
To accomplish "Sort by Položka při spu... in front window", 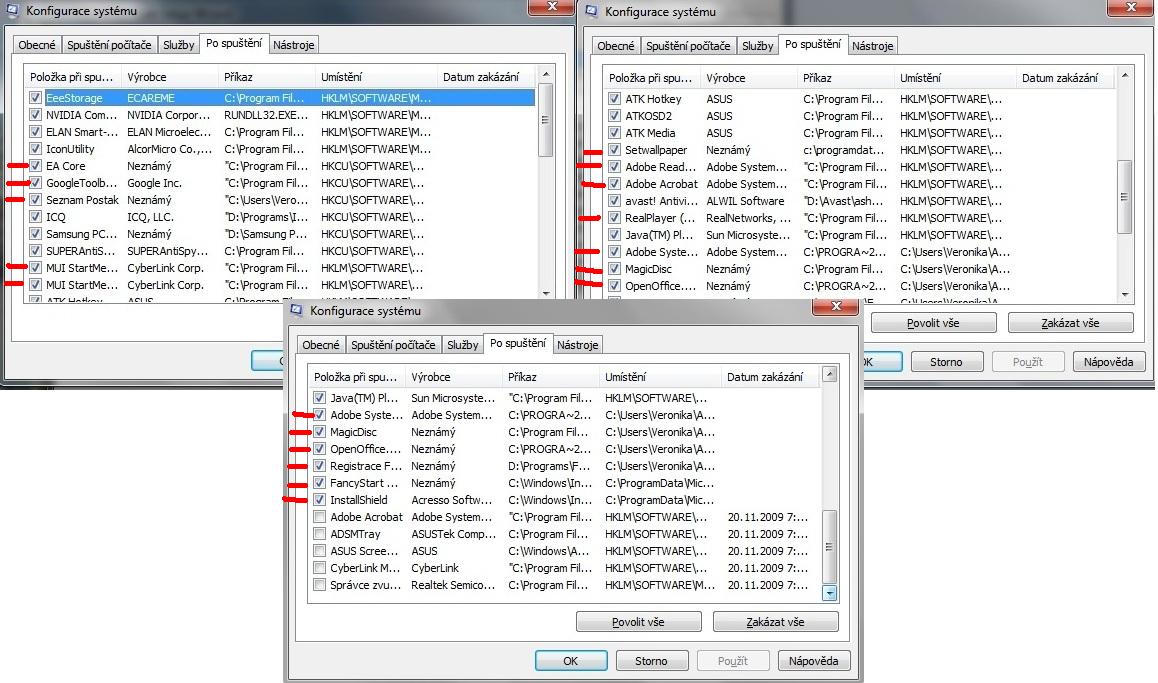I will click(x=357, y=377).
